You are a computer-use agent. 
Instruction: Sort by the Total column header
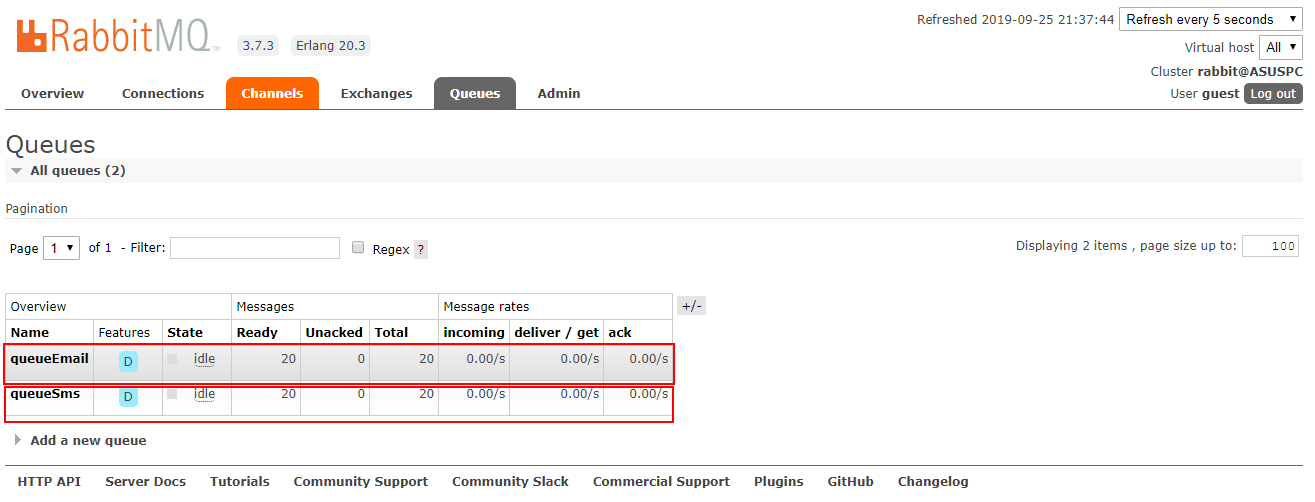(x=392, y=333)
